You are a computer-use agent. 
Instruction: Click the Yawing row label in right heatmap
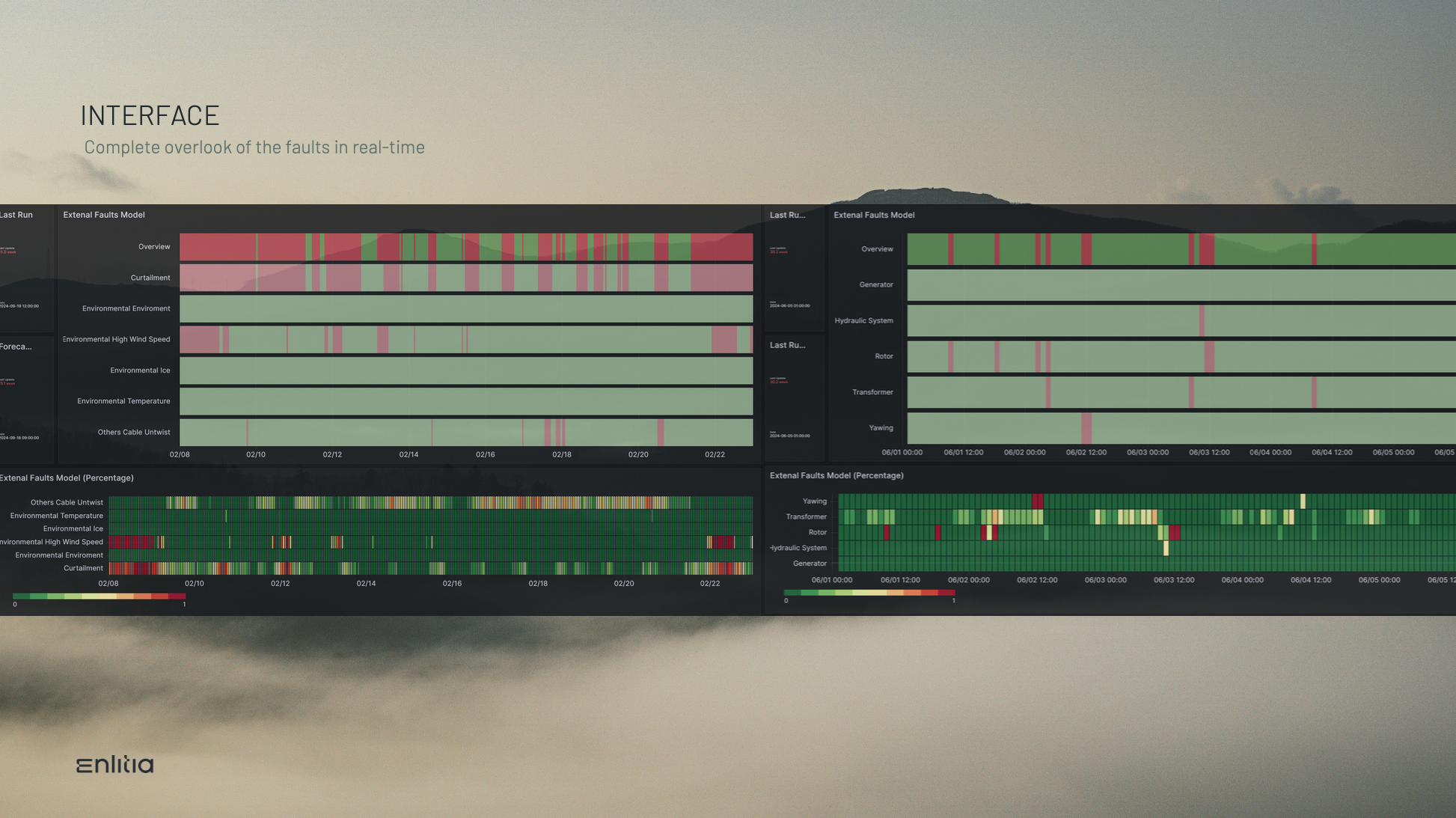pos(814,501)
